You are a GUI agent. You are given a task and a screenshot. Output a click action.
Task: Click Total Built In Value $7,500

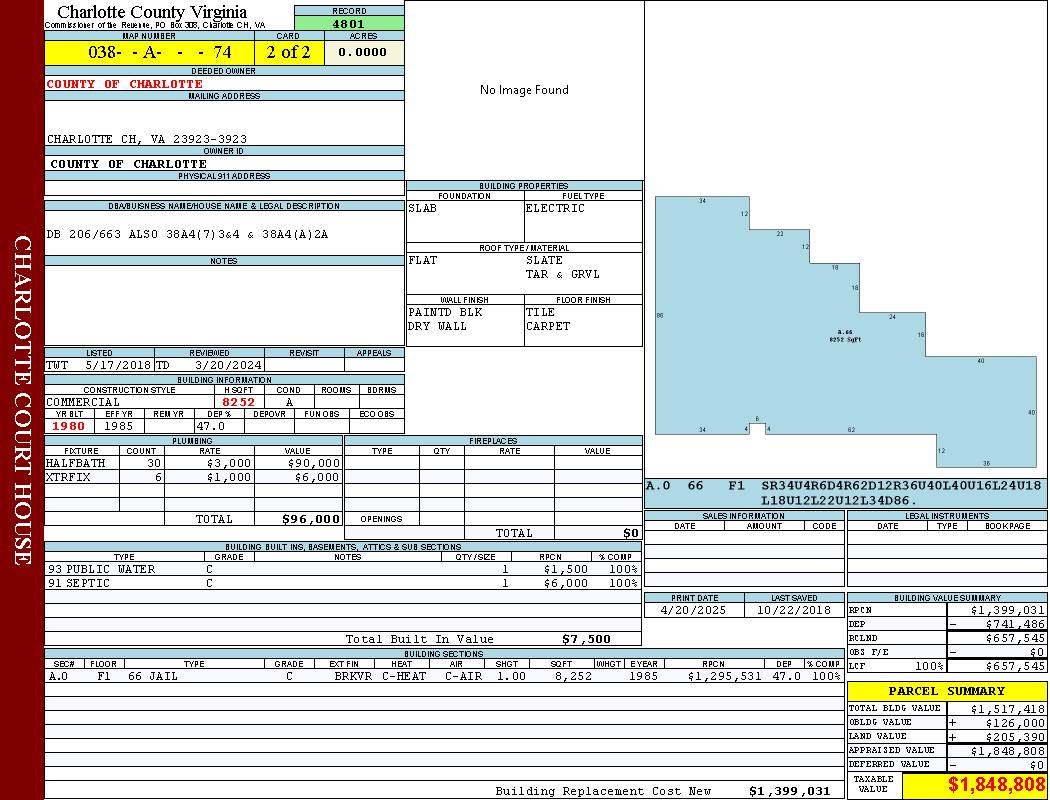click(x=586, y=639)
